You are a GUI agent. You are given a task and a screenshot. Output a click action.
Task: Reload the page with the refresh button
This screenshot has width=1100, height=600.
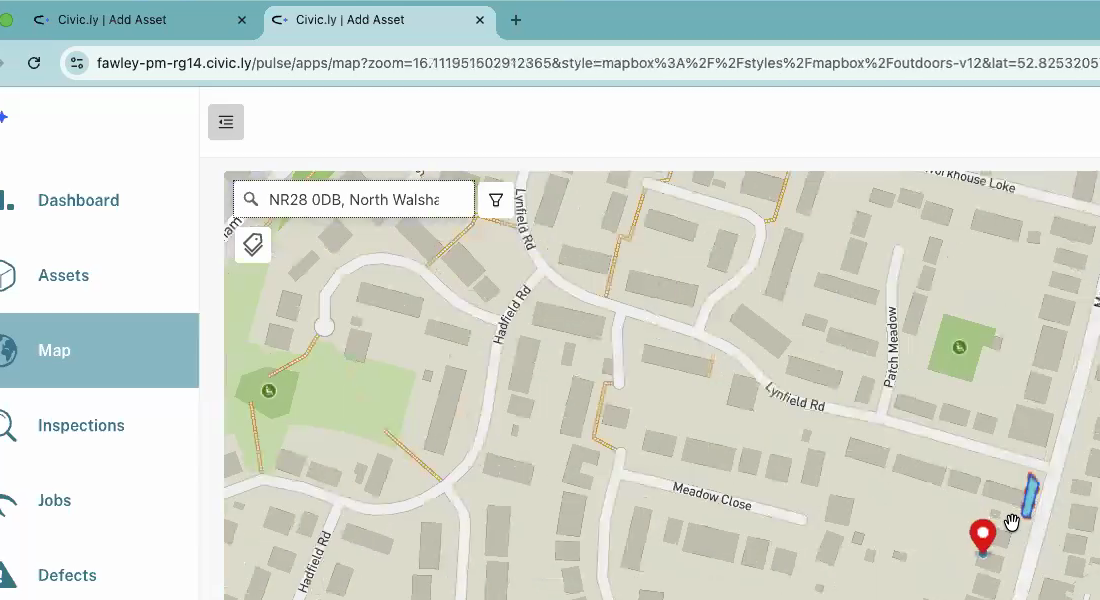(34, 62)
